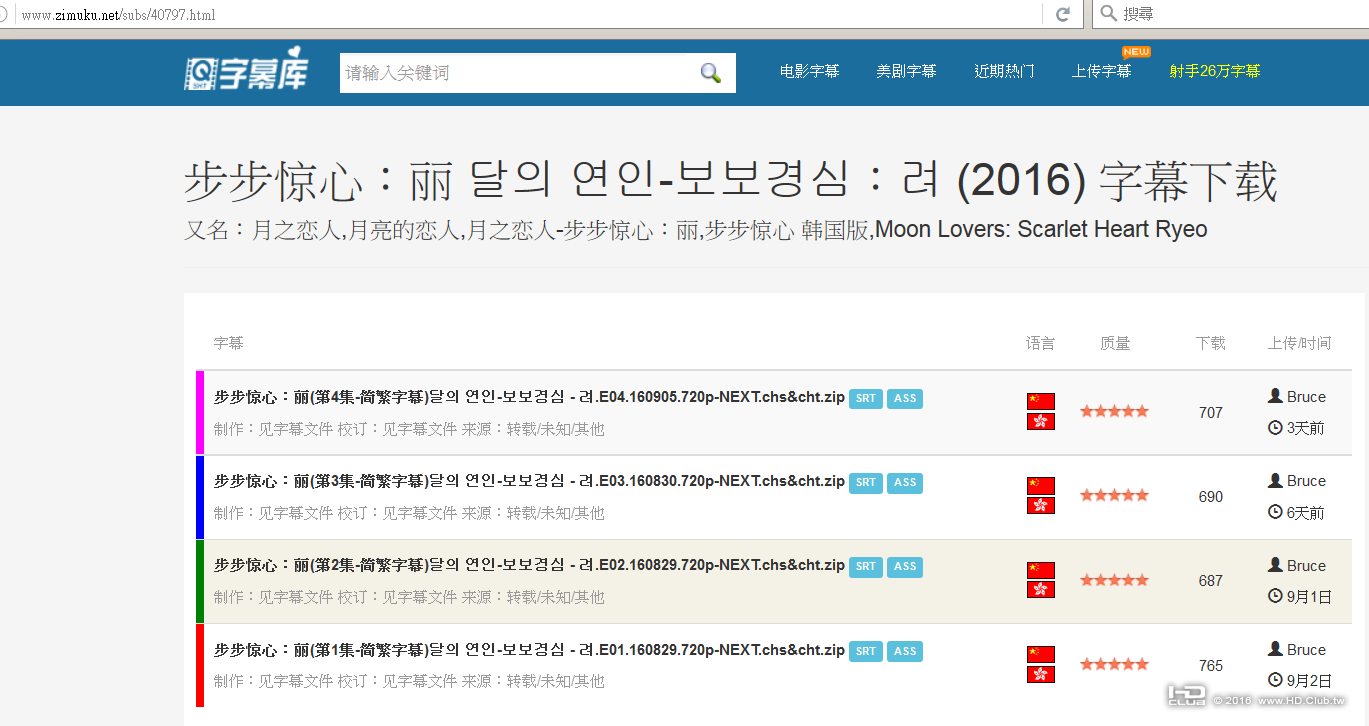The image size is (1369, 726).
Task: Click uploader name Bruce in 第1集 row
Action: pos(1306,650)
